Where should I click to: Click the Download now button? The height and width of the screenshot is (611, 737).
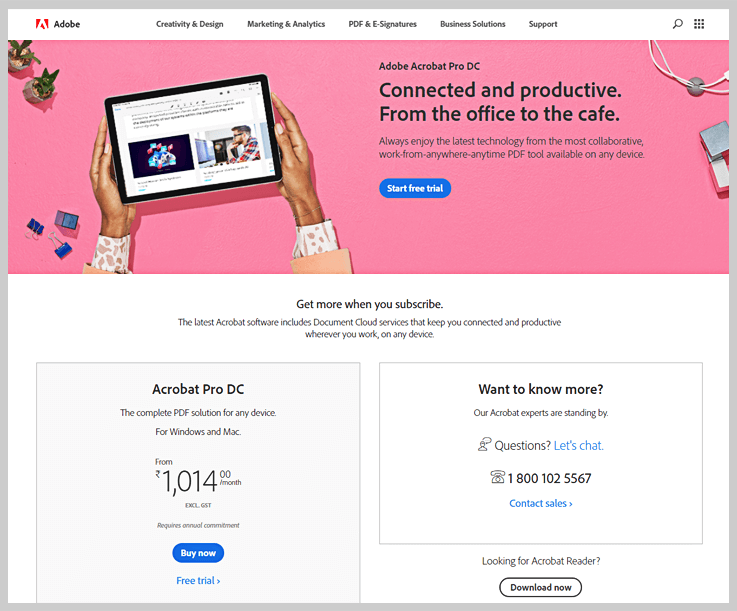coord(541,588)
